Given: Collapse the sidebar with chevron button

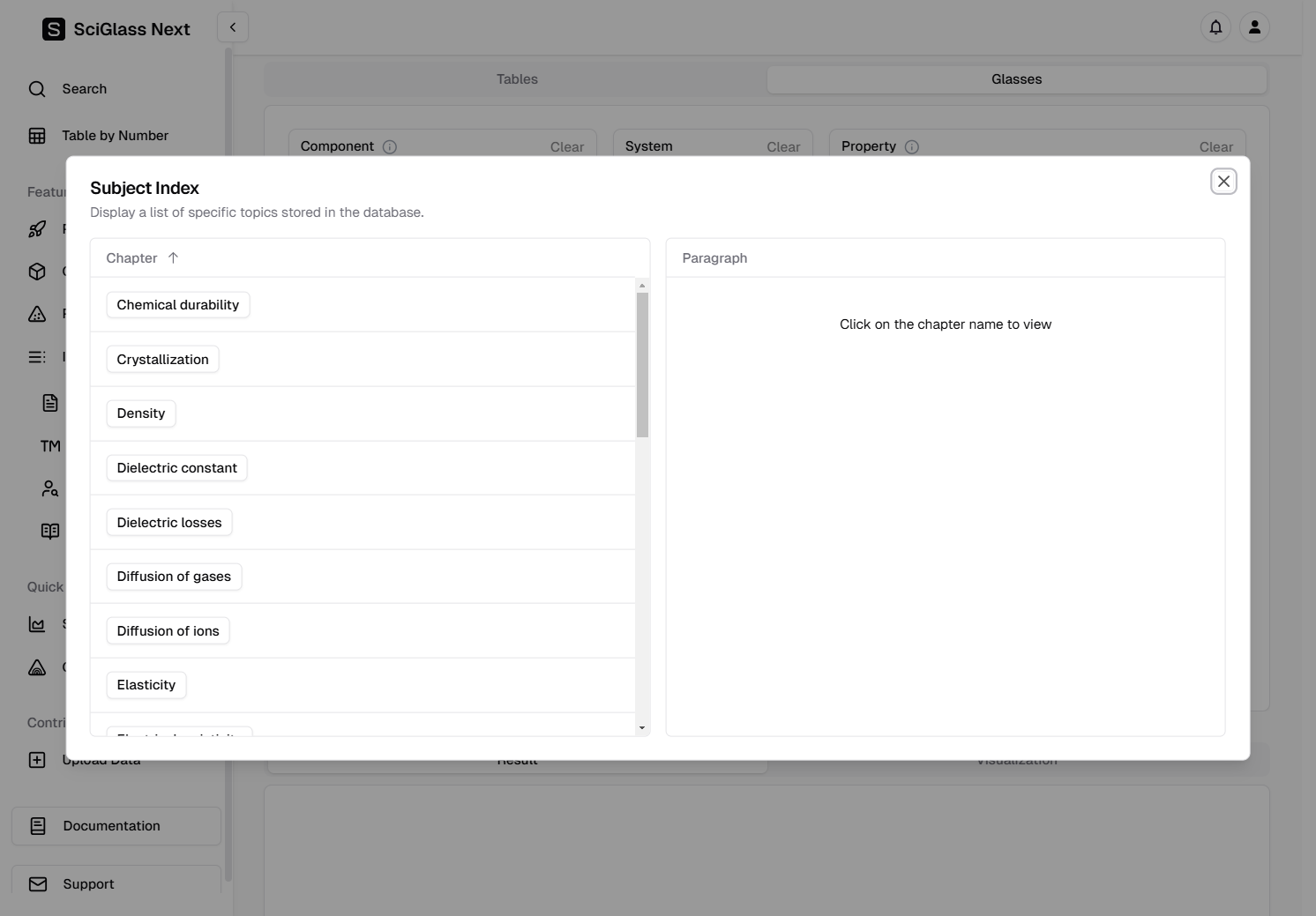Looking at the screenshot, I should [x=233, y=27].
